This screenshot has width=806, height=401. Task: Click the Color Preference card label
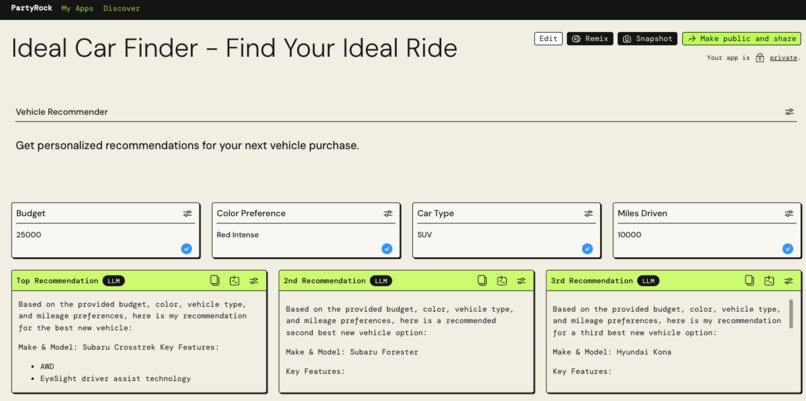pos(251,213)
